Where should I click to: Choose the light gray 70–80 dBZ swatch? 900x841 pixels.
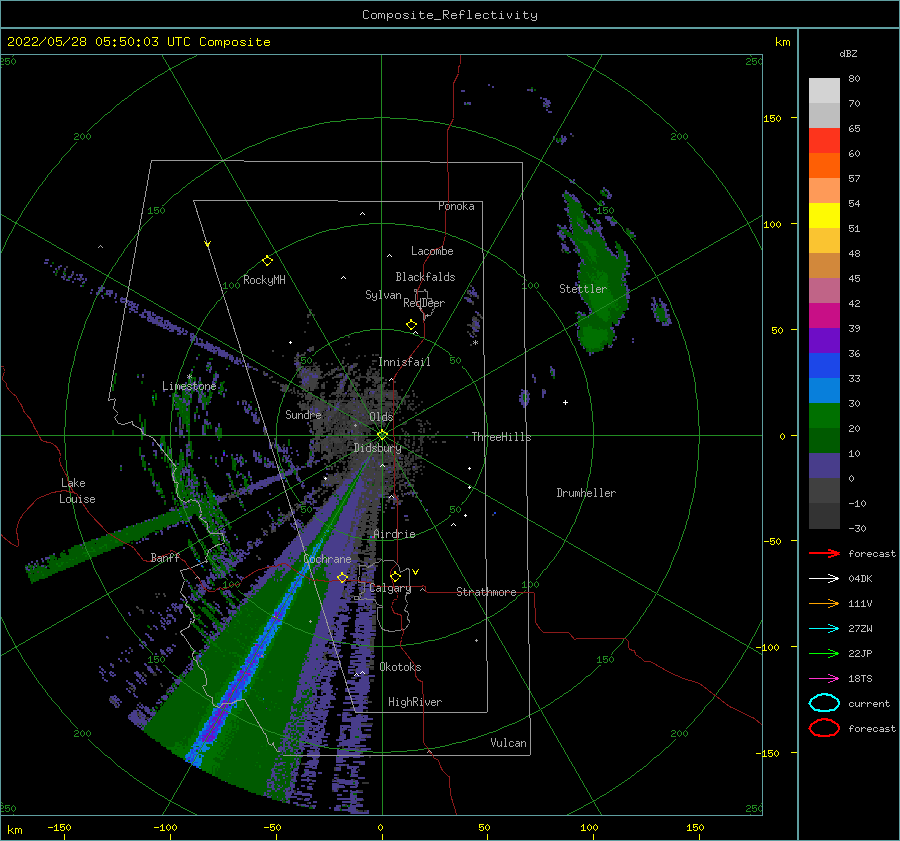824,91
